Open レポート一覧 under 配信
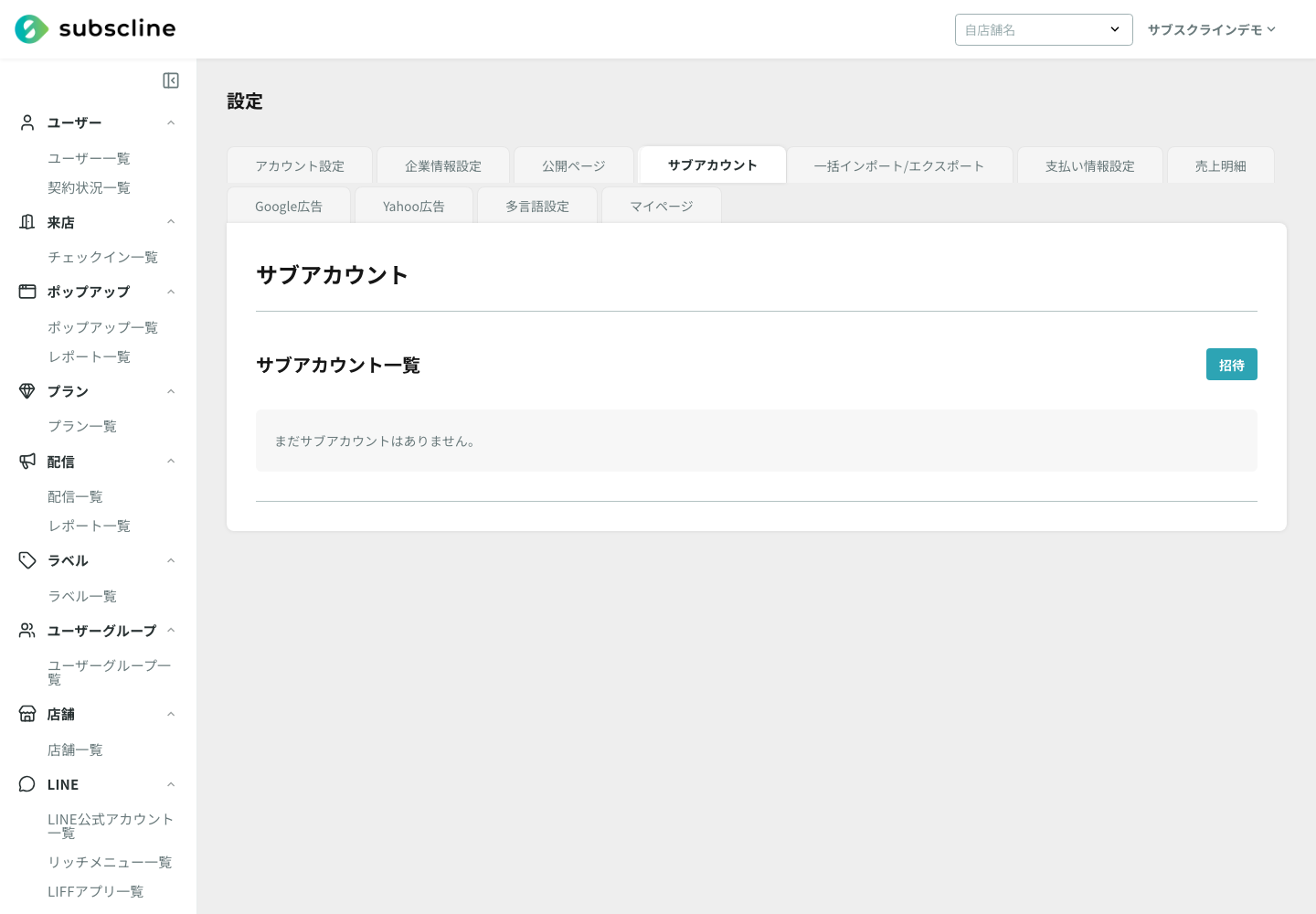Image resolution: width=1316 pixels, height=914 pixels. pyautogui.click(x=89, y=526)
